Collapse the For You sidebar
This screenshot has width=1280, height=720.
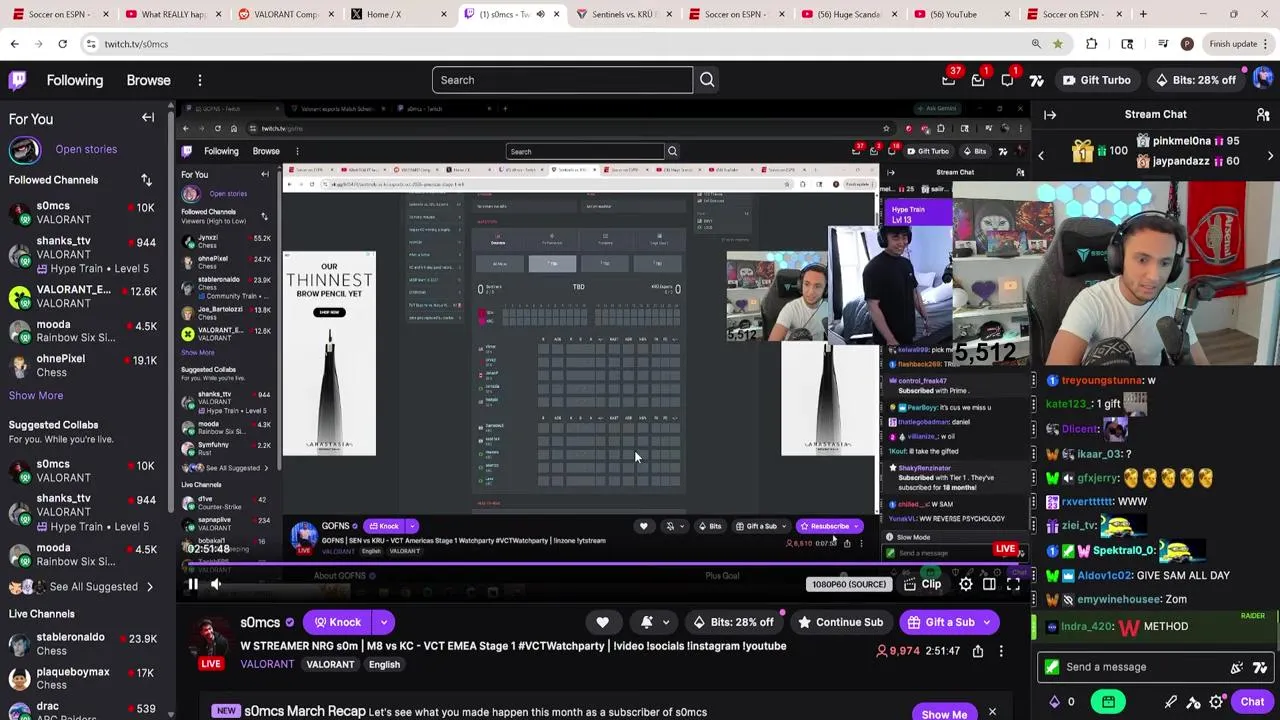pyautogui.click(x=148, y=118)
